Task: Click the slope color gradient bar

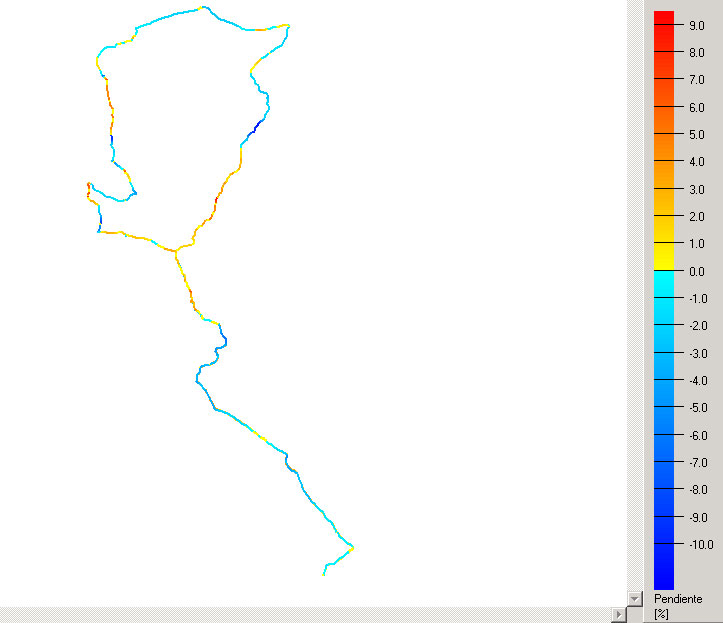Action: [x=664, y=300]
